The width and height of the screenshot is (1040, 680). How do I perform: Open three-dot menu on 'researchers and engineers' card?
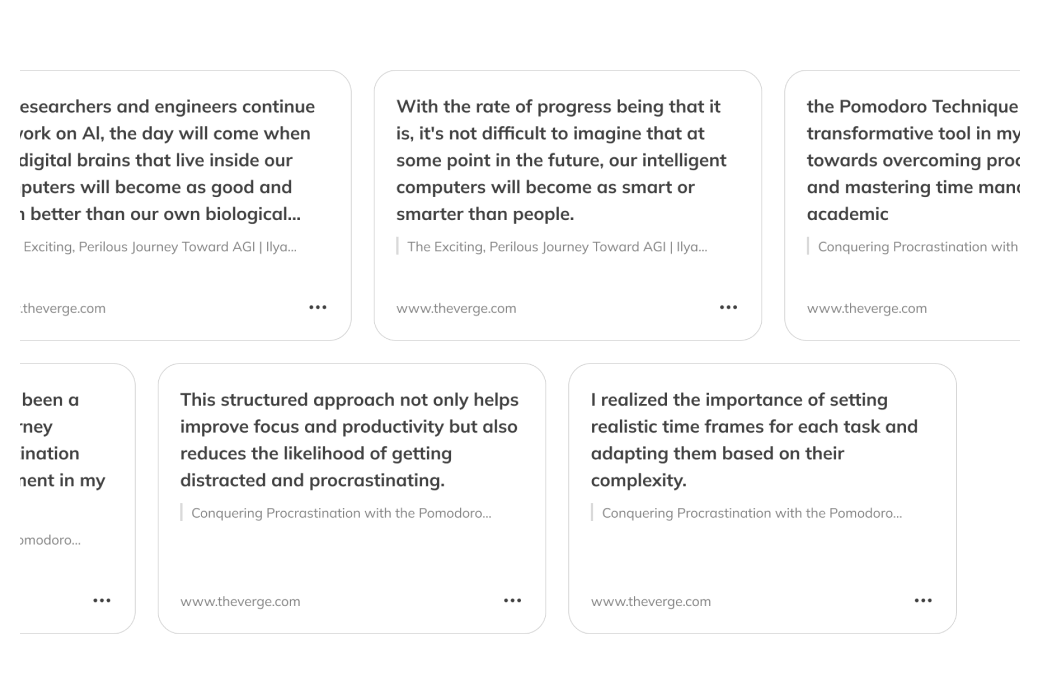tap(317, 307)
